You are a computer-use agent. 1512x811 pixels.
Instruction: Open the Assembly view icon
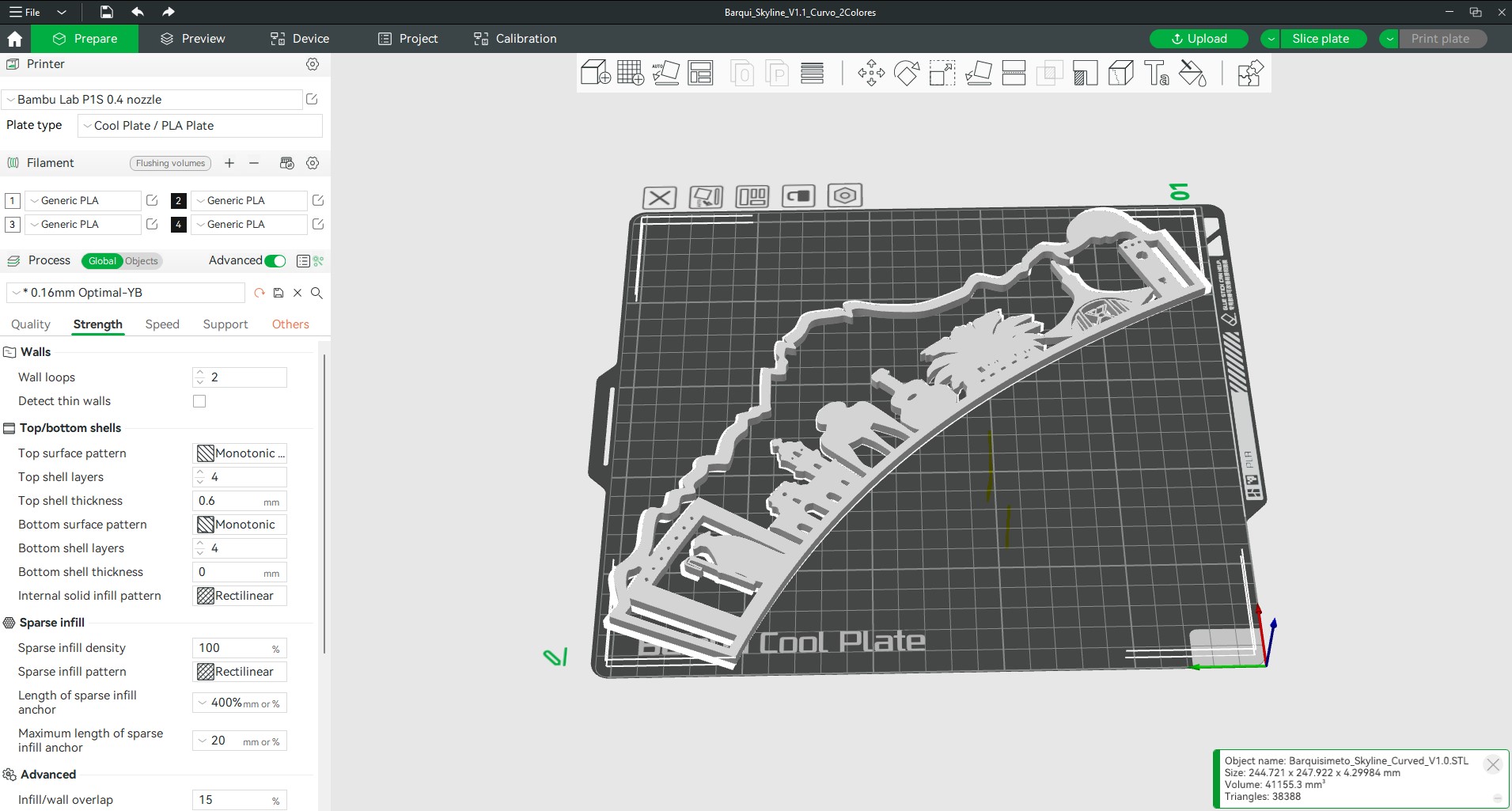(x=1249, y=74)
